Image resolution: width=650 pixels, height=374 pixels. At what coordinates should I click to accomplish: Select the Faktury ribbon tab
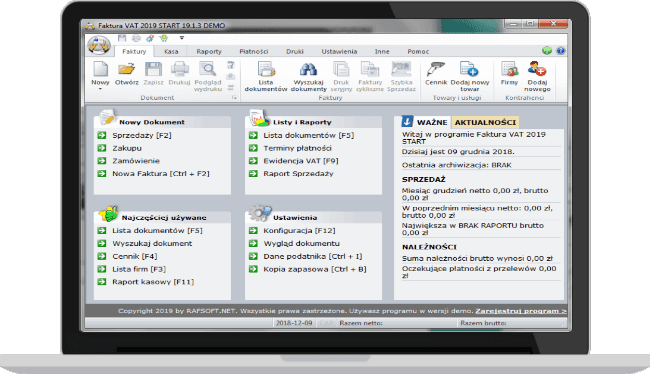[x=134, y=51]
